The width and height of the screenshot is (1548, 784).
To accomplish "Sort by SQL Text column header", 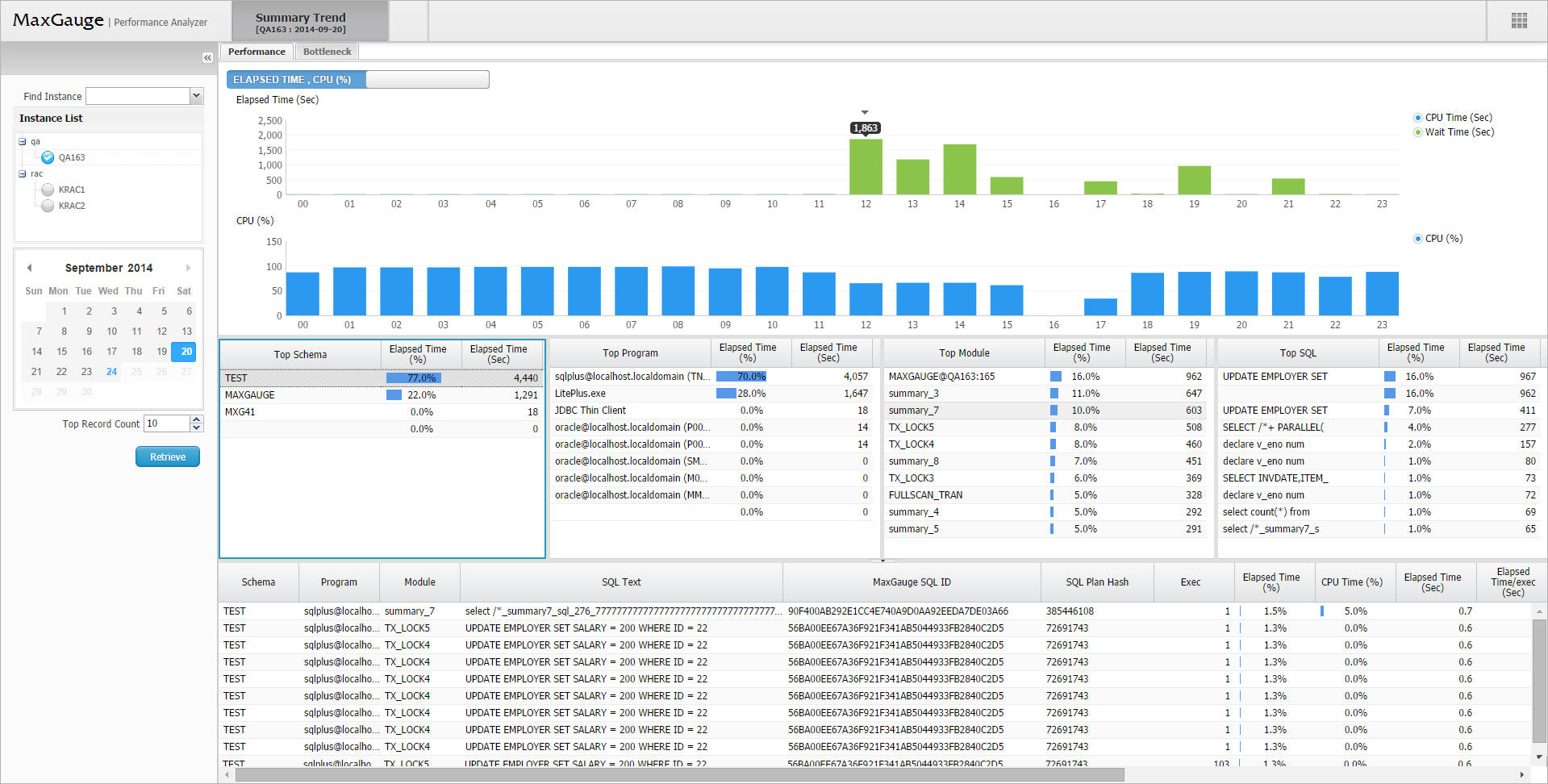I will (621, 582).
